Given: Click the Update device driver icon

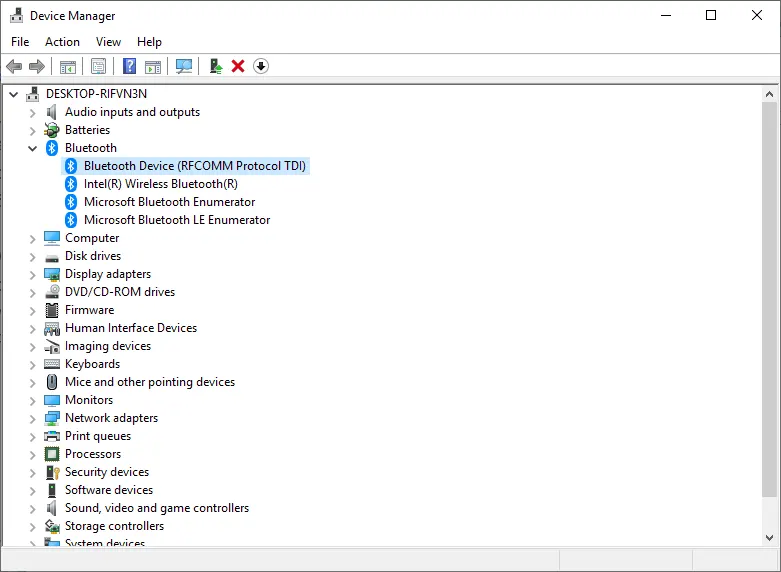Looking at the screenshot, I should coord(215,66).
